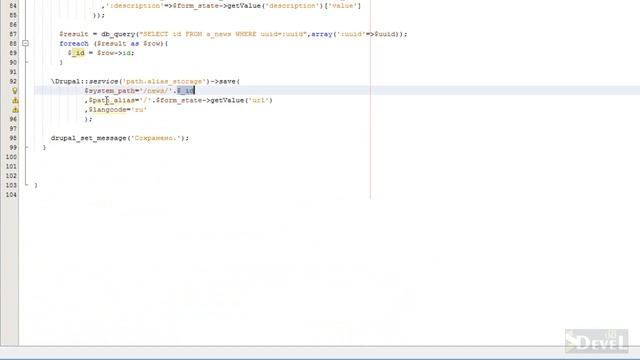Viewport: 640px width, 360px height.
Task: Collapse the foreach block fold toggle
Action: (x=25, y=43)
